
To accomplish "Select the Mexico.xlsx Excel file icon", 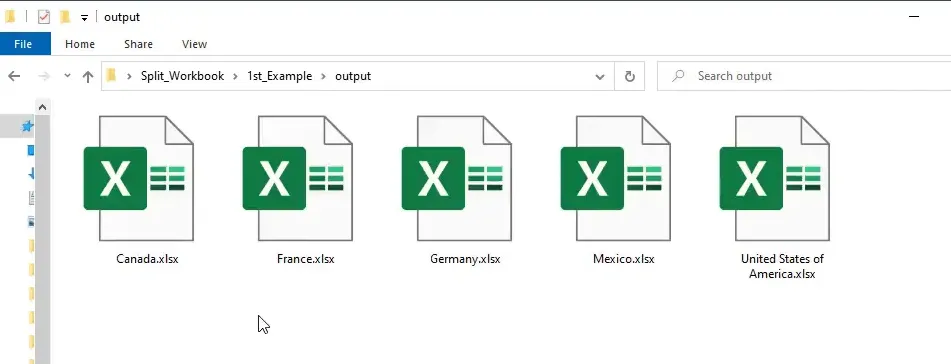I will point(616,178).
